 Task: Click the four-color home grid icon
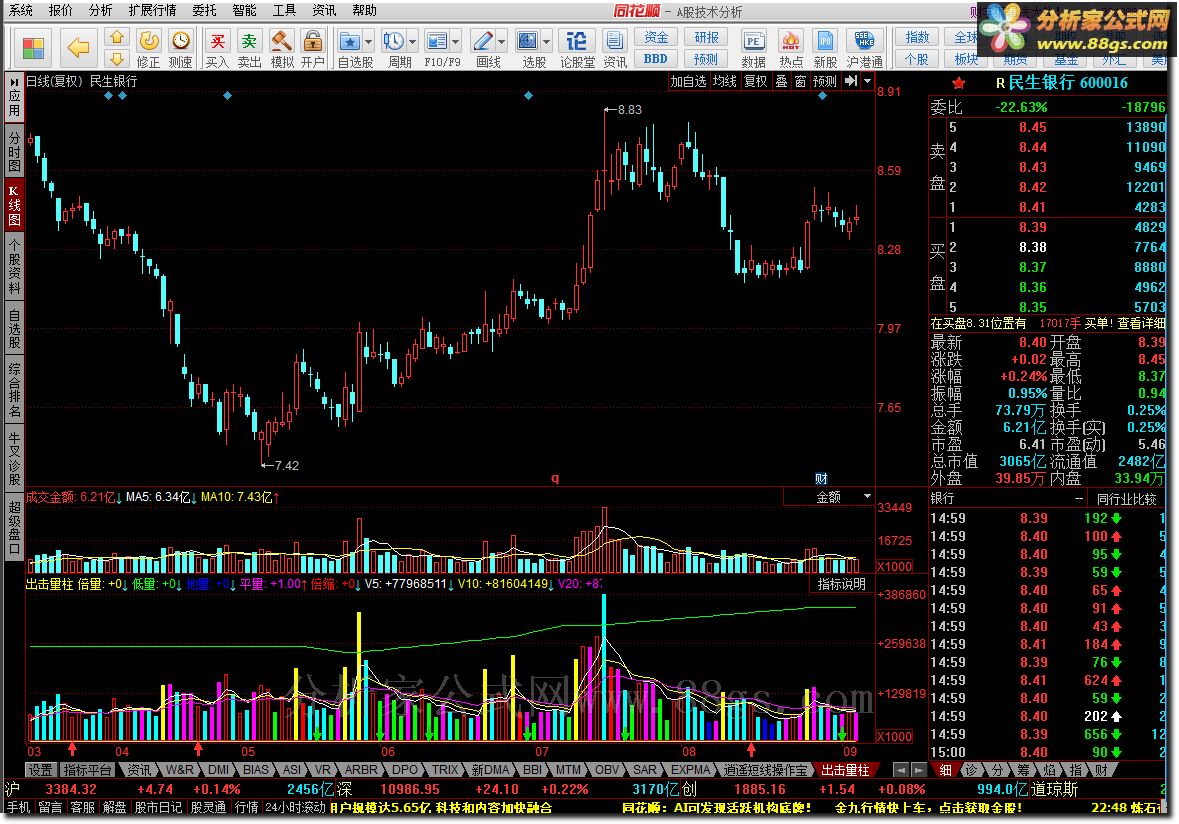click(32, 48)
